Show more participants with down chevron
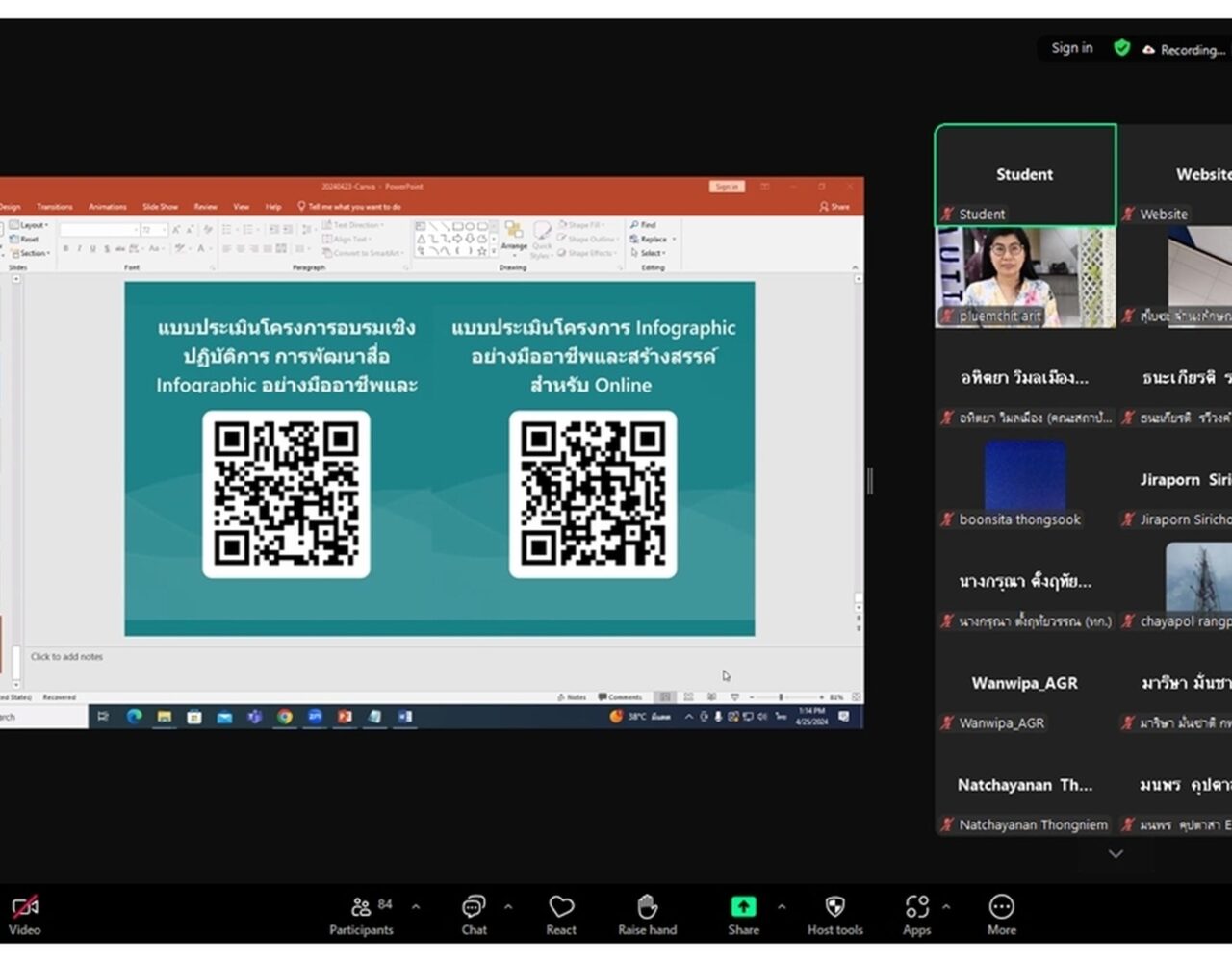The height and width of the screenshot is (962, 1232). pyautogui.click(x=1116, y=853)
